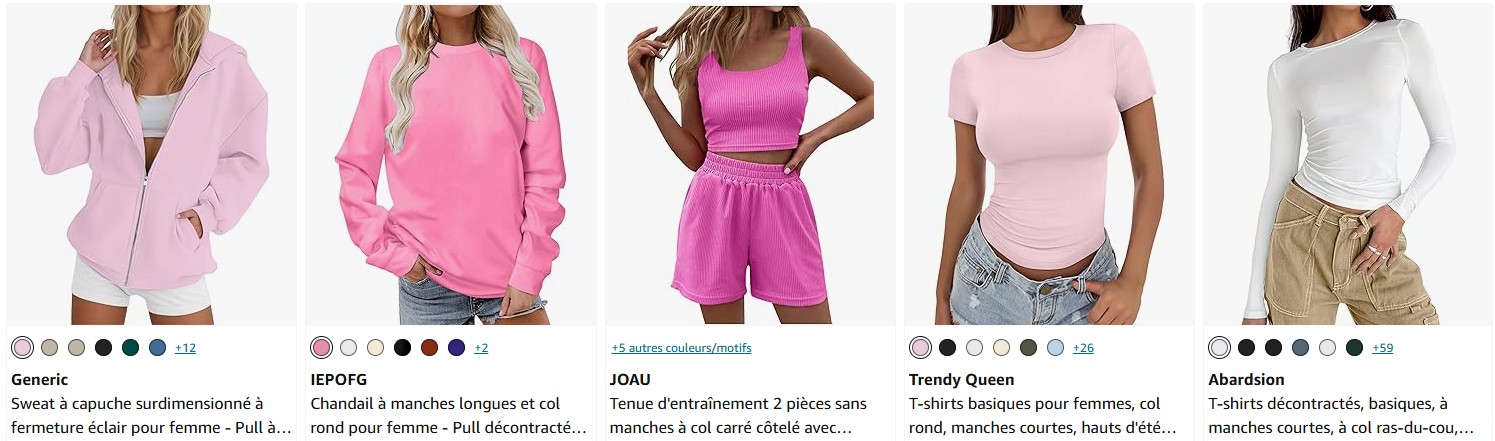Open the Trendy Queen T-shirt title link
The width and height of the screenshot is (1495, 441).
[x=1050, y=416]
